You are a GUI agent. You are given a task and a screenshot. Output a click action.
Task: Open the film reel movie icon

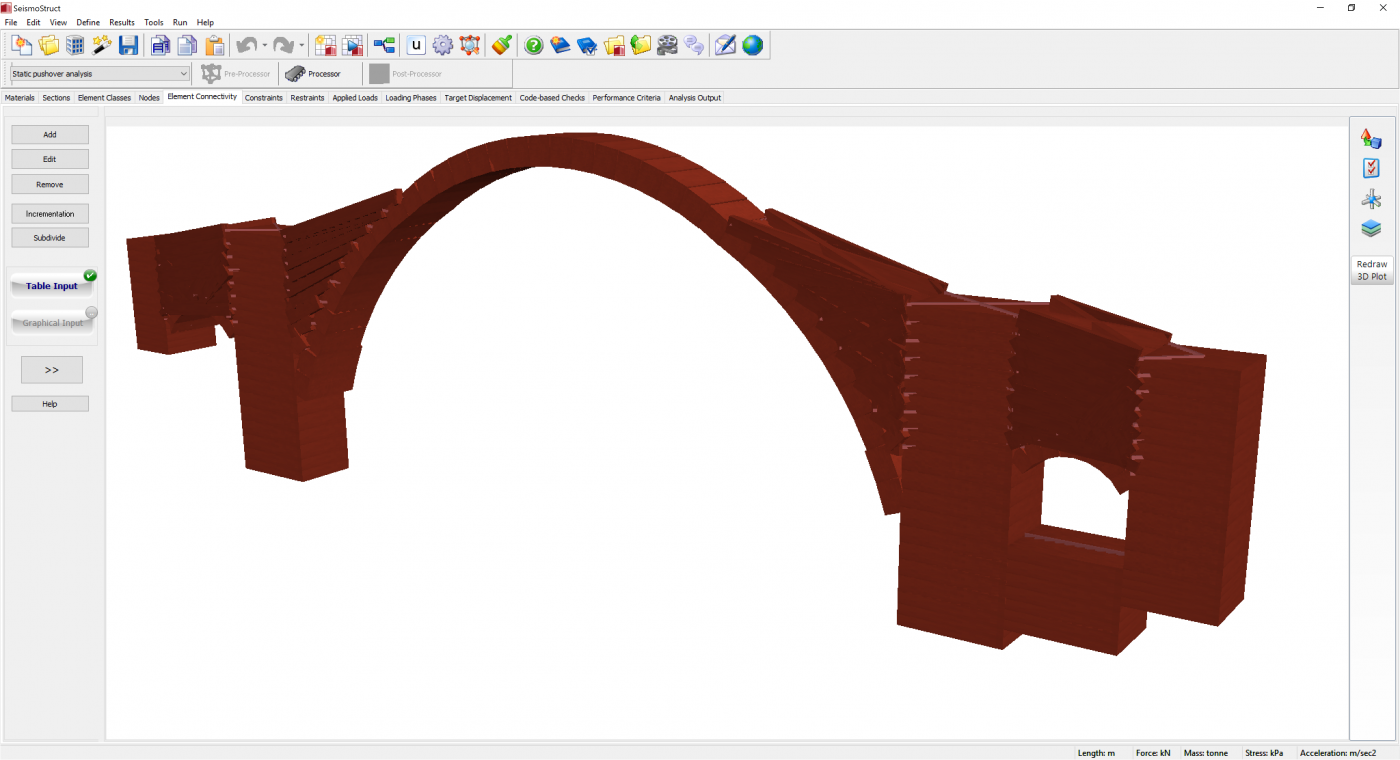[x=667, y=45]
